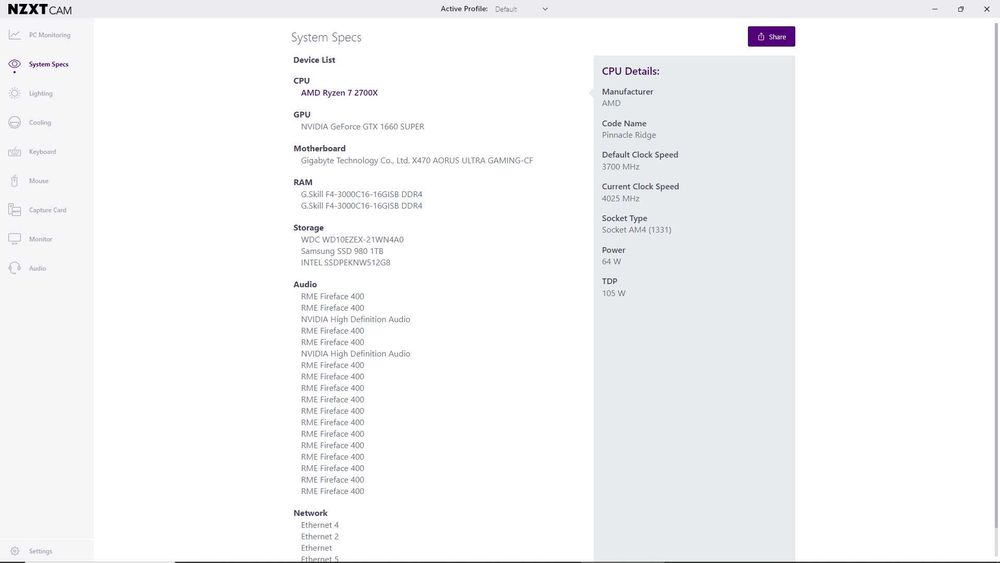1000x563 pixels.
Task: Click the 4025 MHz current clock value
Action: click(621, 198)
